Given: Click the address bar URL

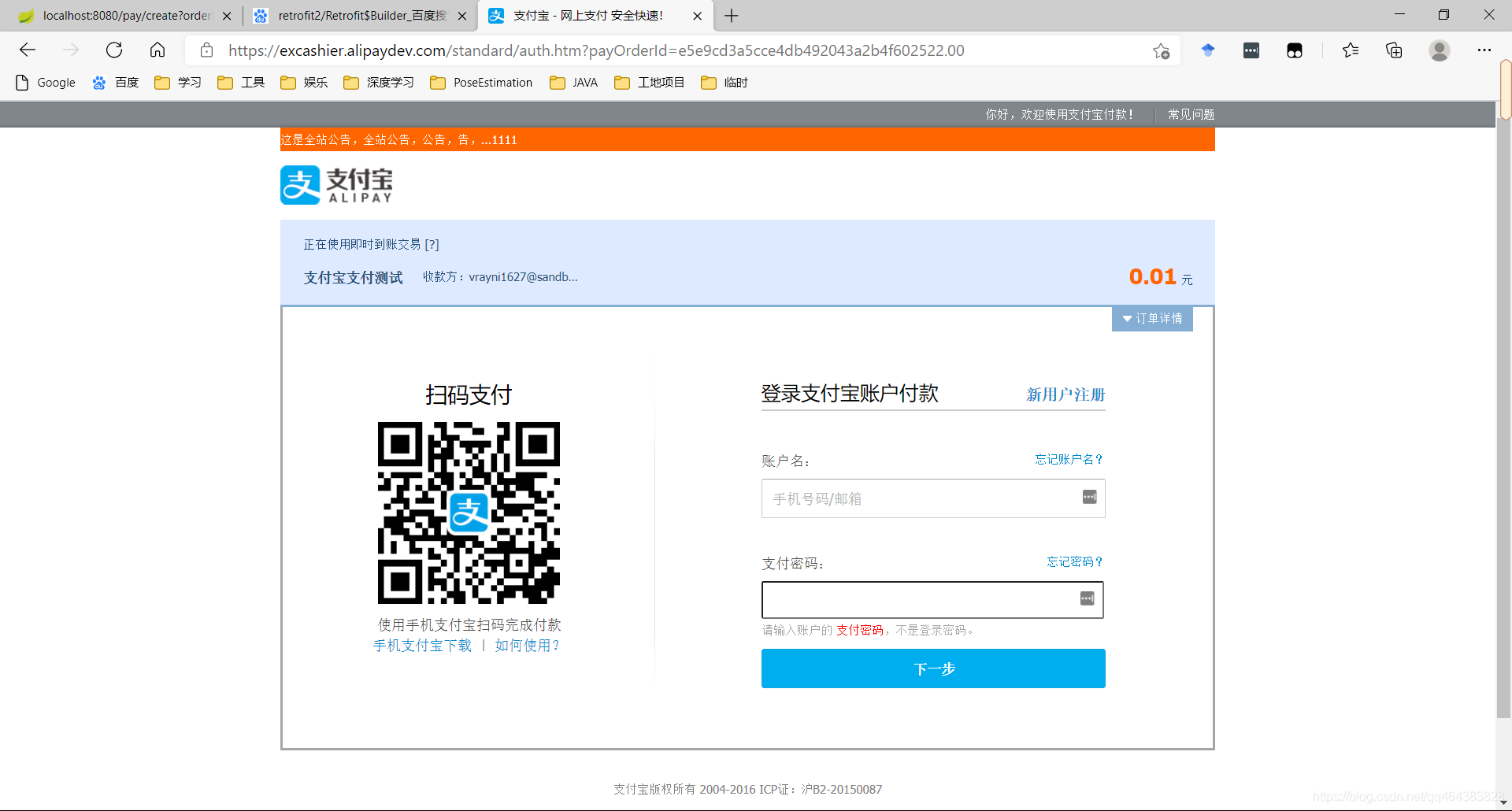Looking at the screenshot, I should point(596,50).
